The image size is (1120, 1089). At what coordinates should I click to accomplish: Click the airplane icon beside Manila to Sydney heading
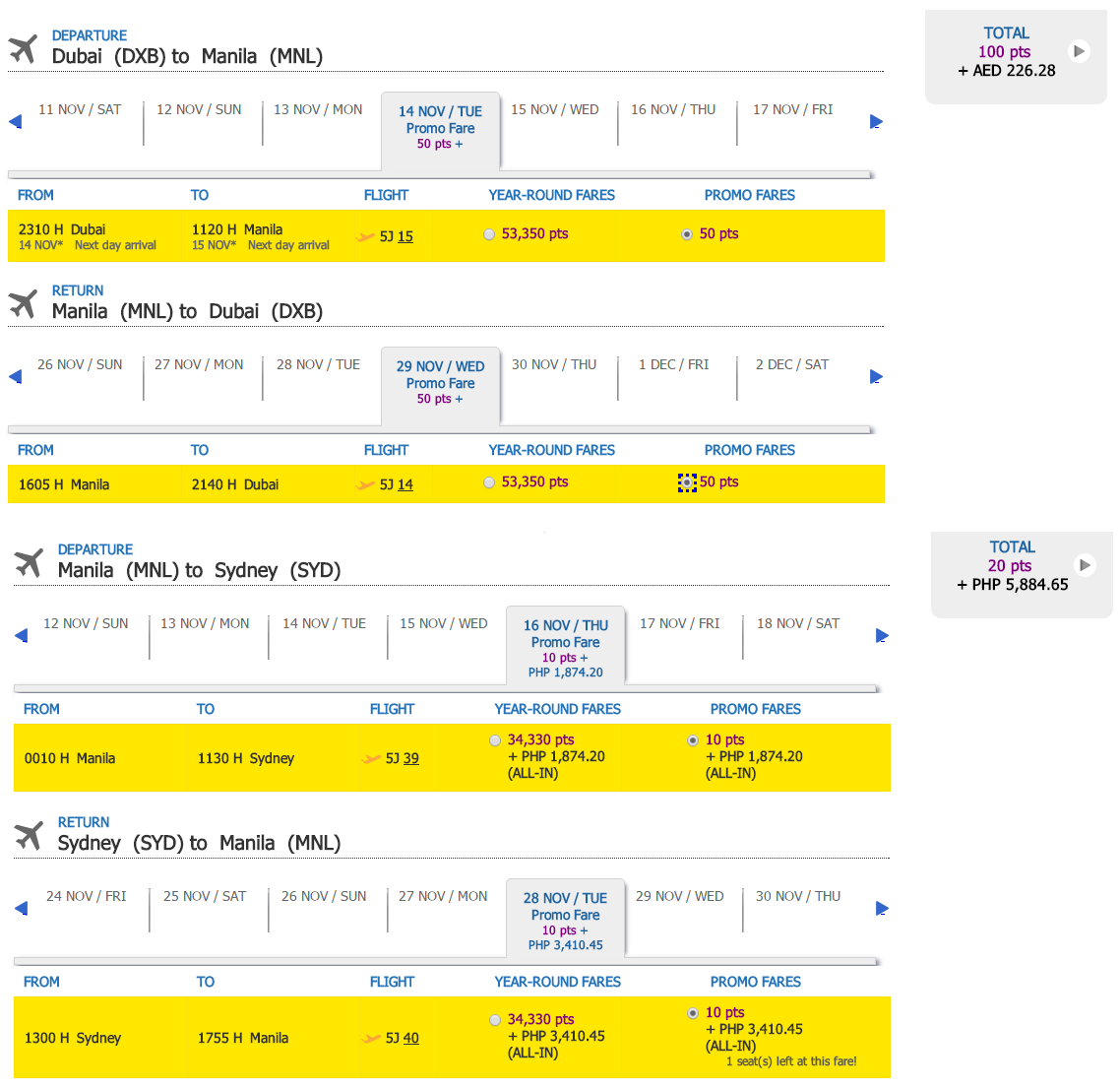pos(29,562)
